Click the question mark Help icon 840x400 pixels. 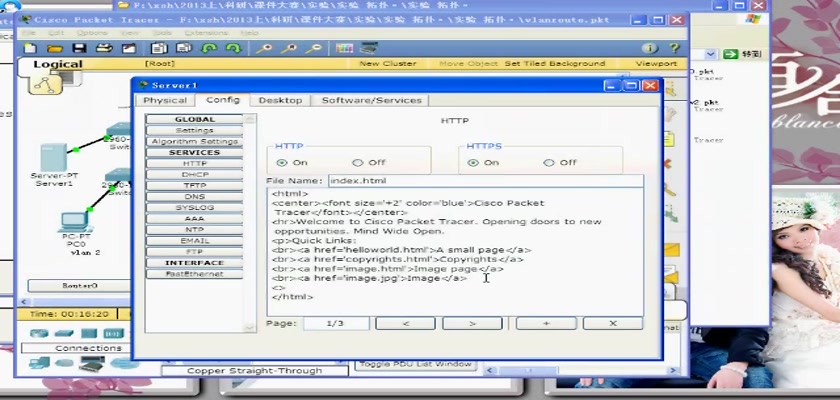(674, 48)
